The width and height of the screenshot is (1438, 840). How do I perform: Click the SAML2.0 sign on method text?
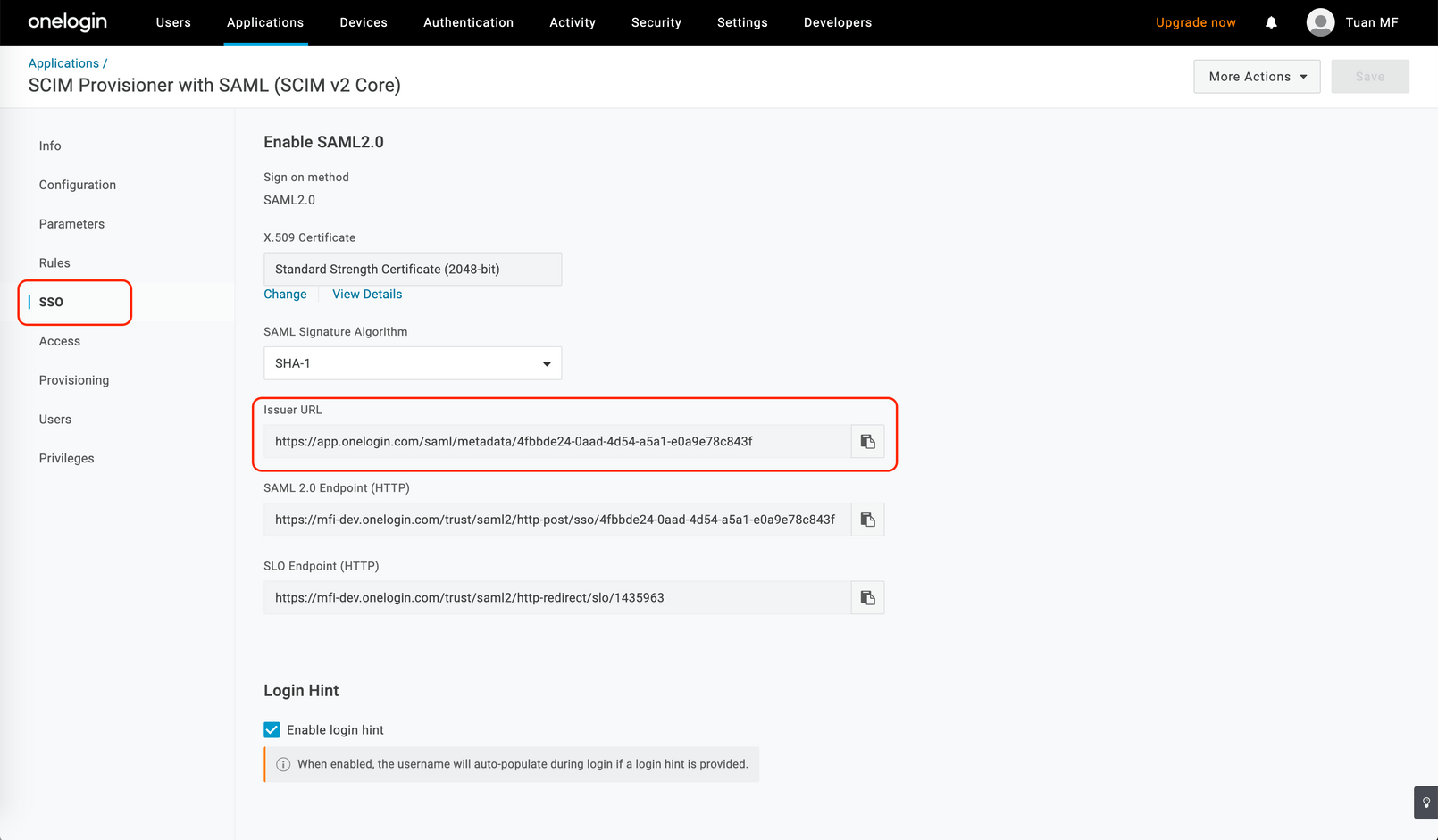289,200
